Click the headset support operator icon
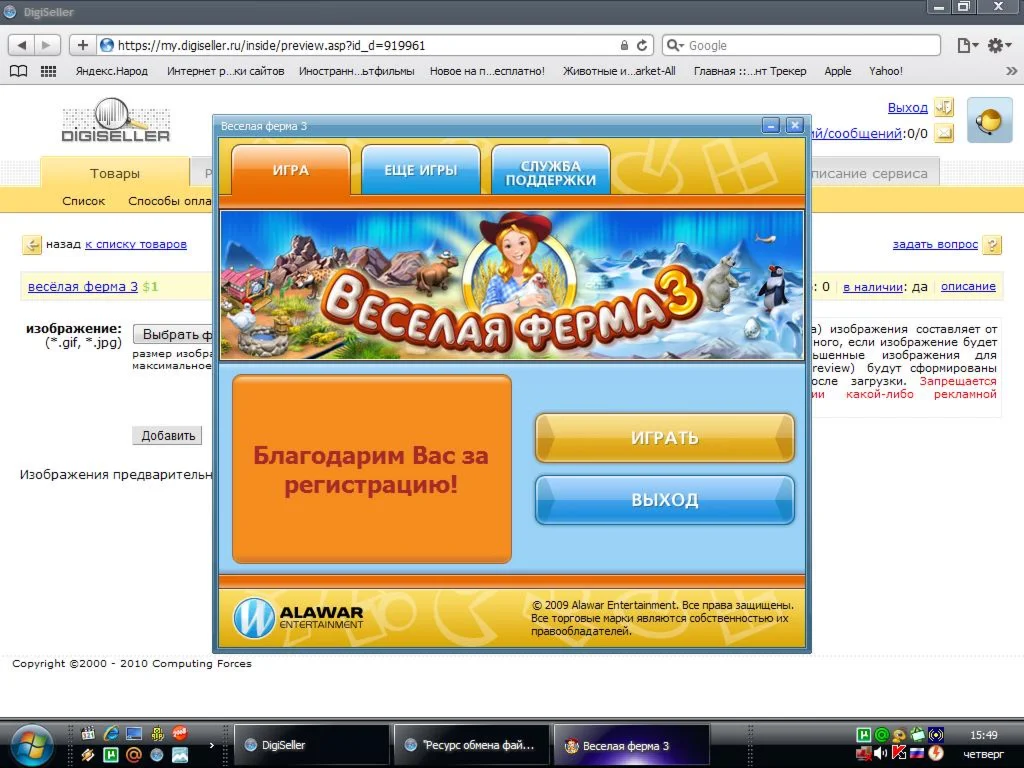This screenshot has height=768, width=1024. 989,120
